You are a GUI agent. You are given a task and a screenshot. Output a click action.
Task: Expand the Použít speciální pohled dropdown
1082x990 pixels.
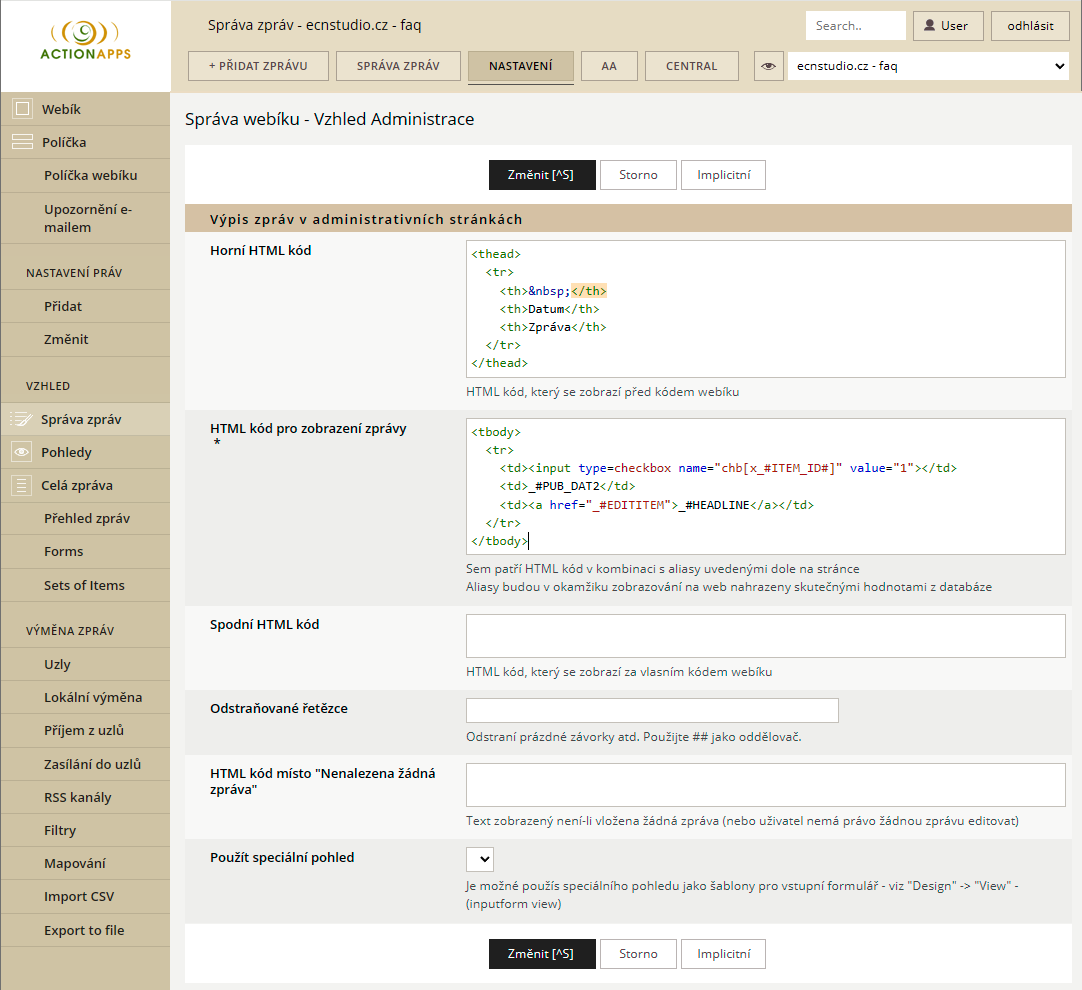pyautogui.click(x=480, y=859)
